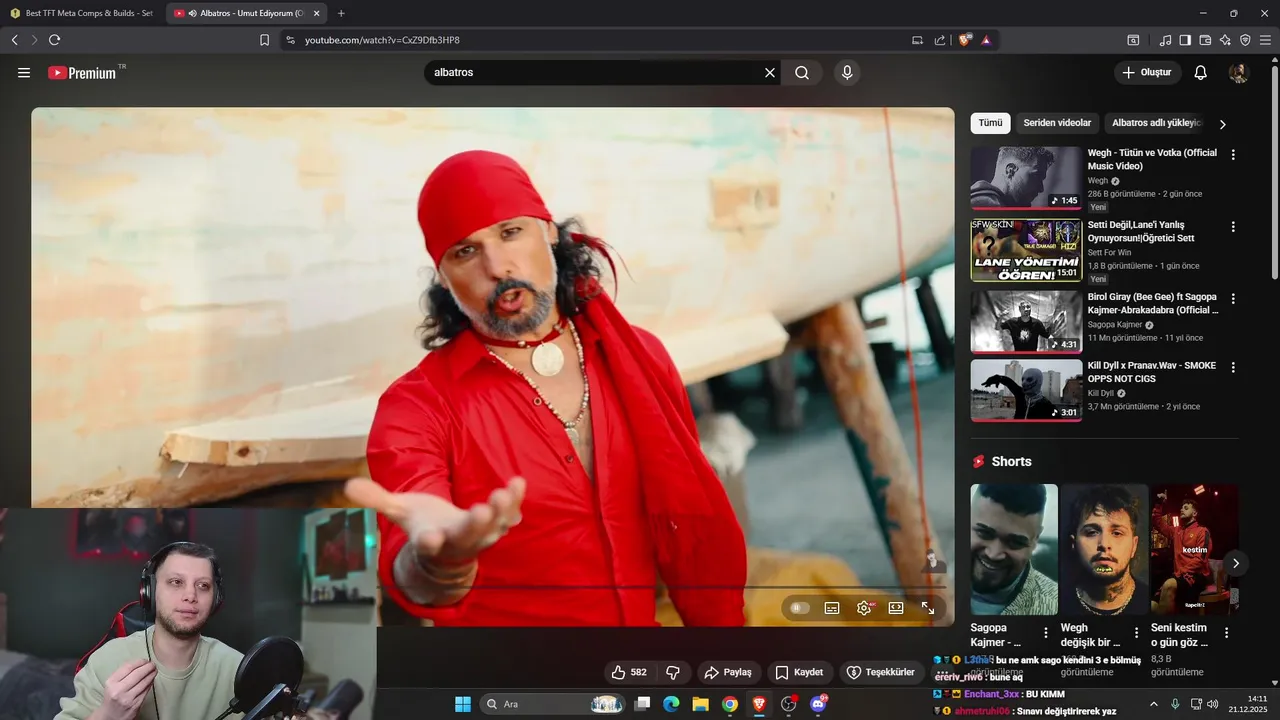1280x720 pixels.
Task: Go back in browser history
Action: 14,40
